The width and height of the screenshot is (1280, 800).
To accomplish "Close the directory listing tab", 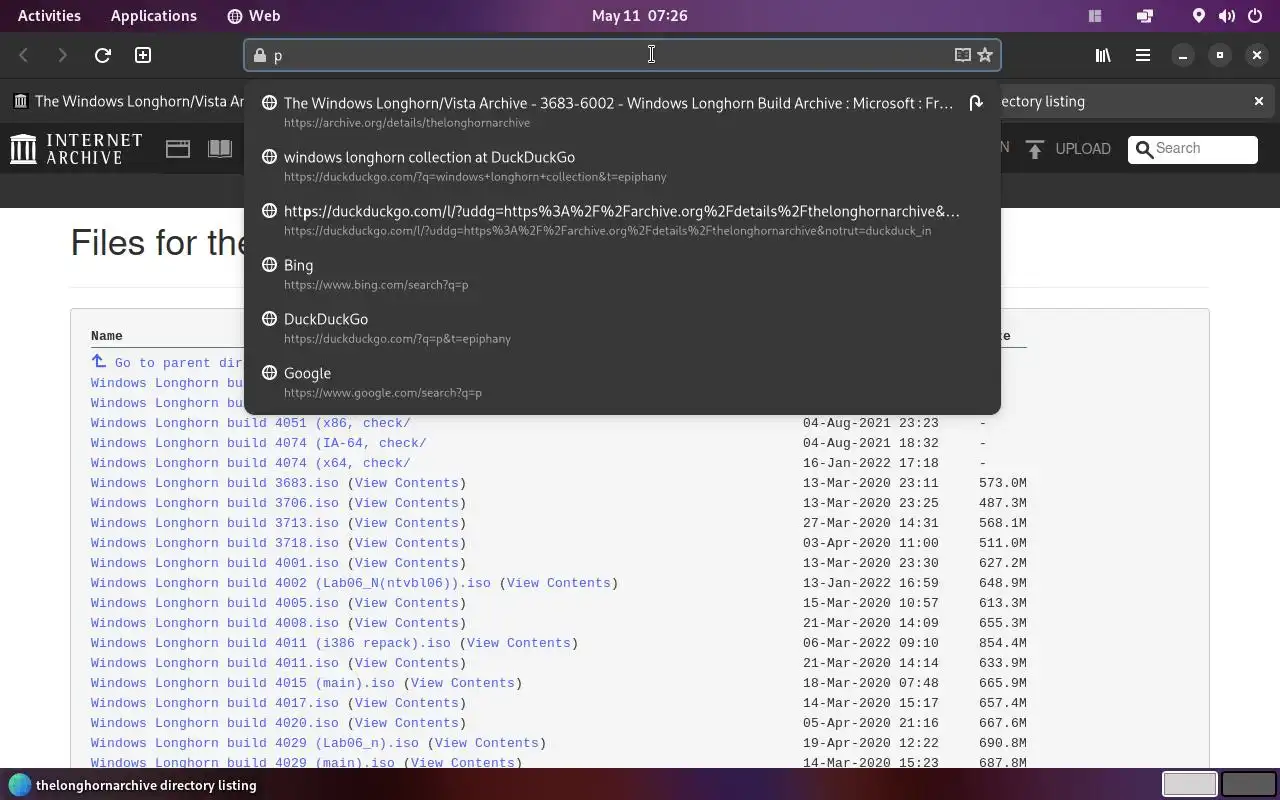I will click(1259, 101).
